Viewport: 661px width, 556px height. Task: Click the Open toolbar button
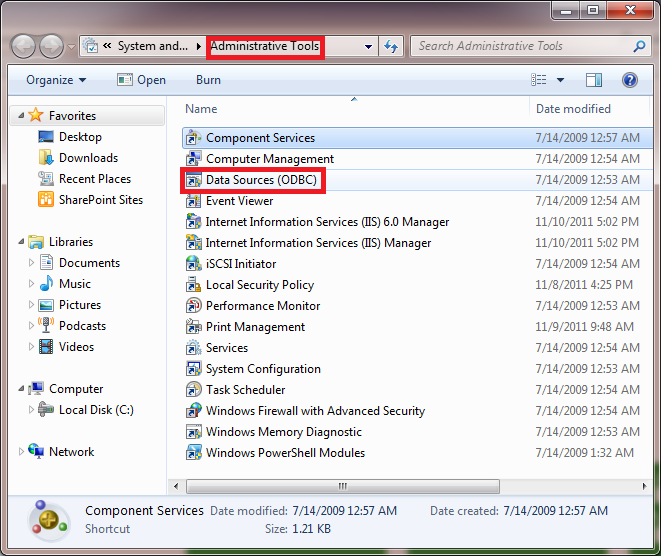(x=142, y=80)
